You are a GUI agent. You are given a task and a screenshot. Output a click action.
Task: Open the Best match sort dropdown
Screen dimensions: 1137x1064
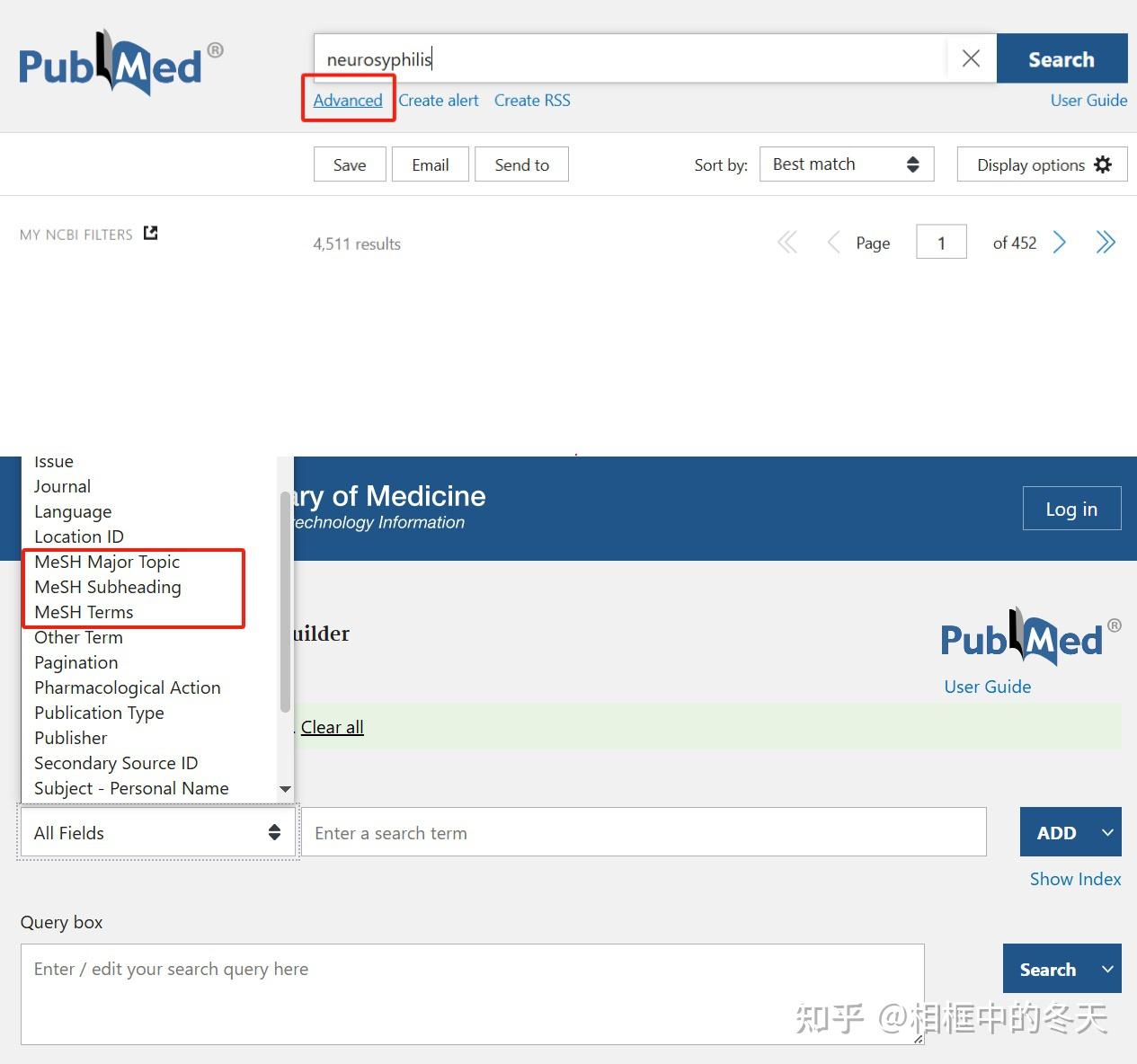pyautogui.click(x=845, y=164)
